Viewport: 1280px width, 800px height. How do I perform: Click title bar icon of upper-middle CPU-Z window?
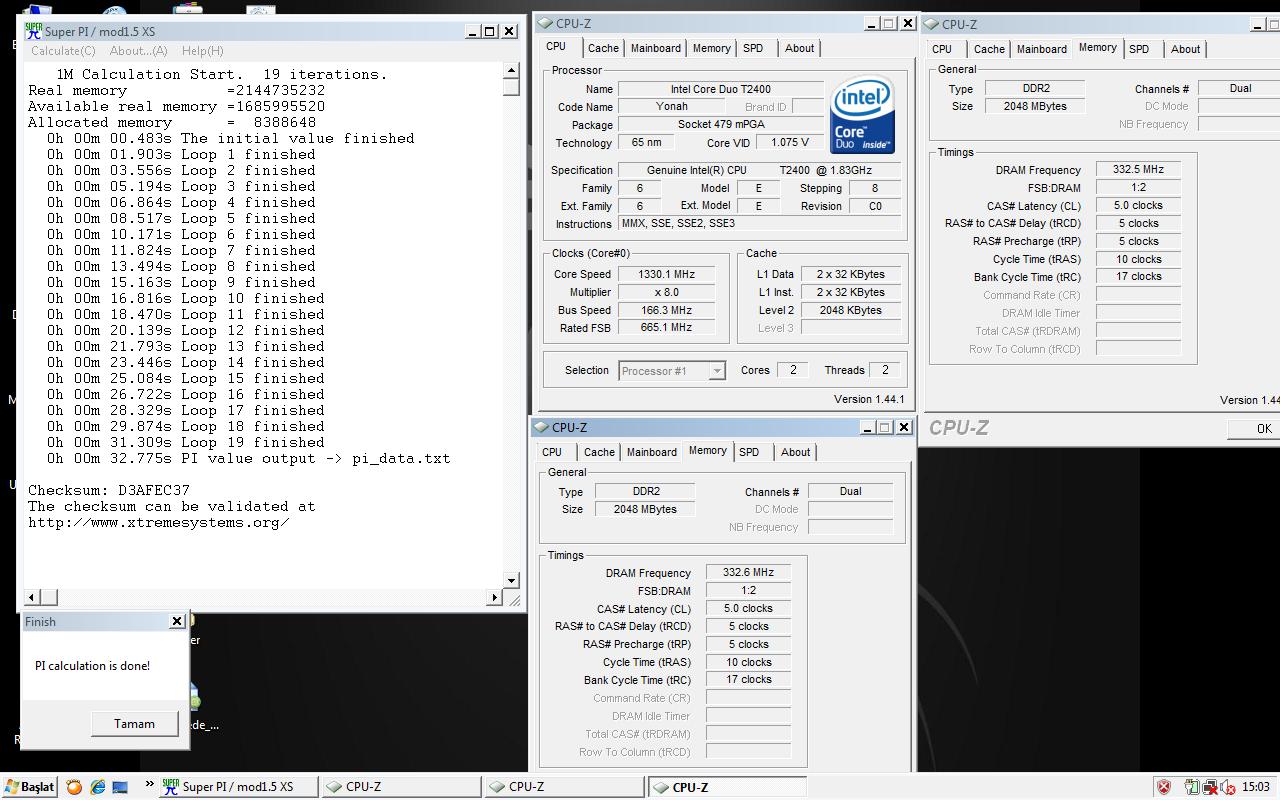[x=545, y=23]
